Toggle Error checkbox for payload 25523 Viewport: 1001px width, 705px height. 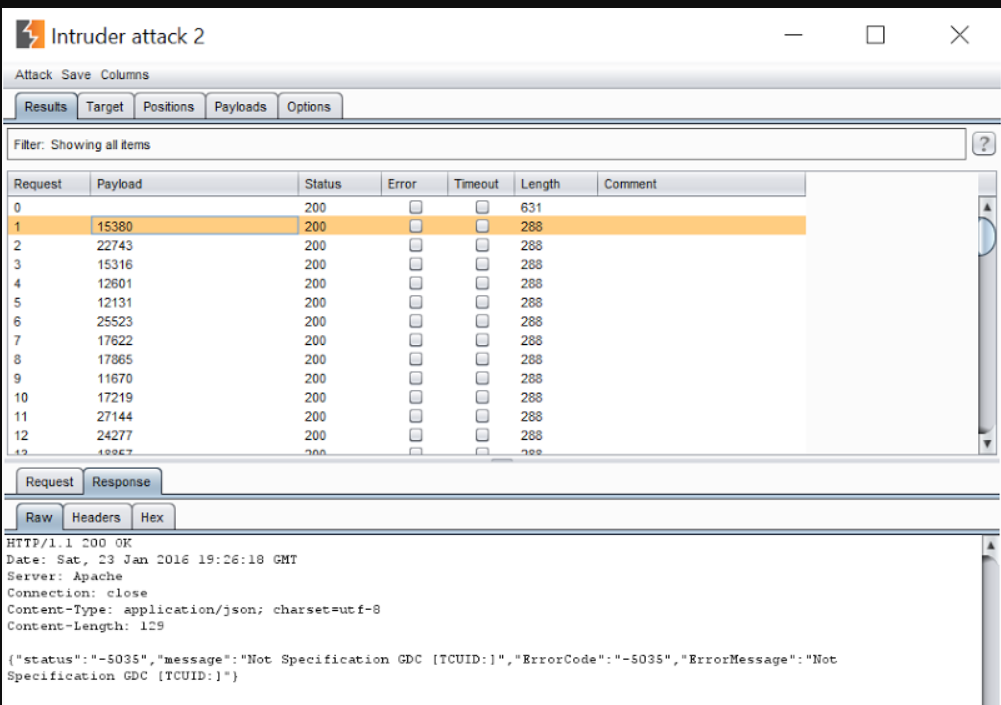pos(416,321)
